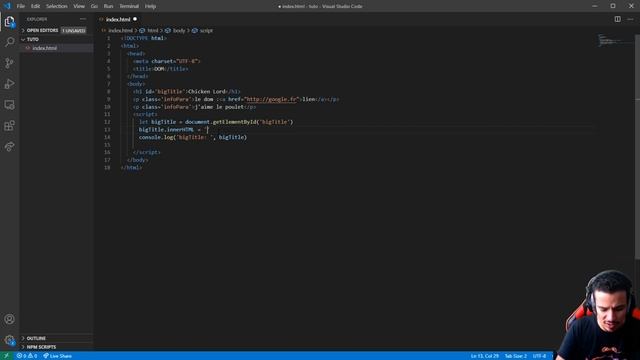Image resolution: width=640 pixels, height=360 pixels.
Task: Click index.html breadcrumb segment
Action: (x=120, y=31)
